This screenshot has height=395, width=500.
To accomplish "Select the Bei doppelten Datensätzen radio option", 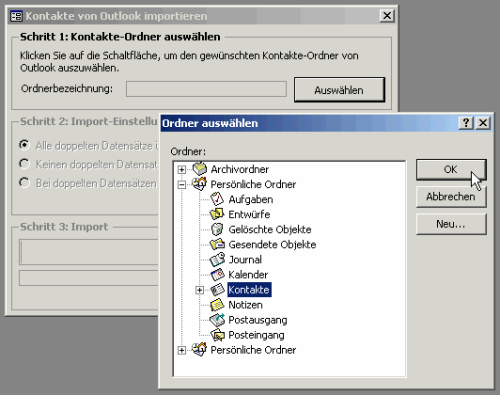I will click(x=24, y=183).
